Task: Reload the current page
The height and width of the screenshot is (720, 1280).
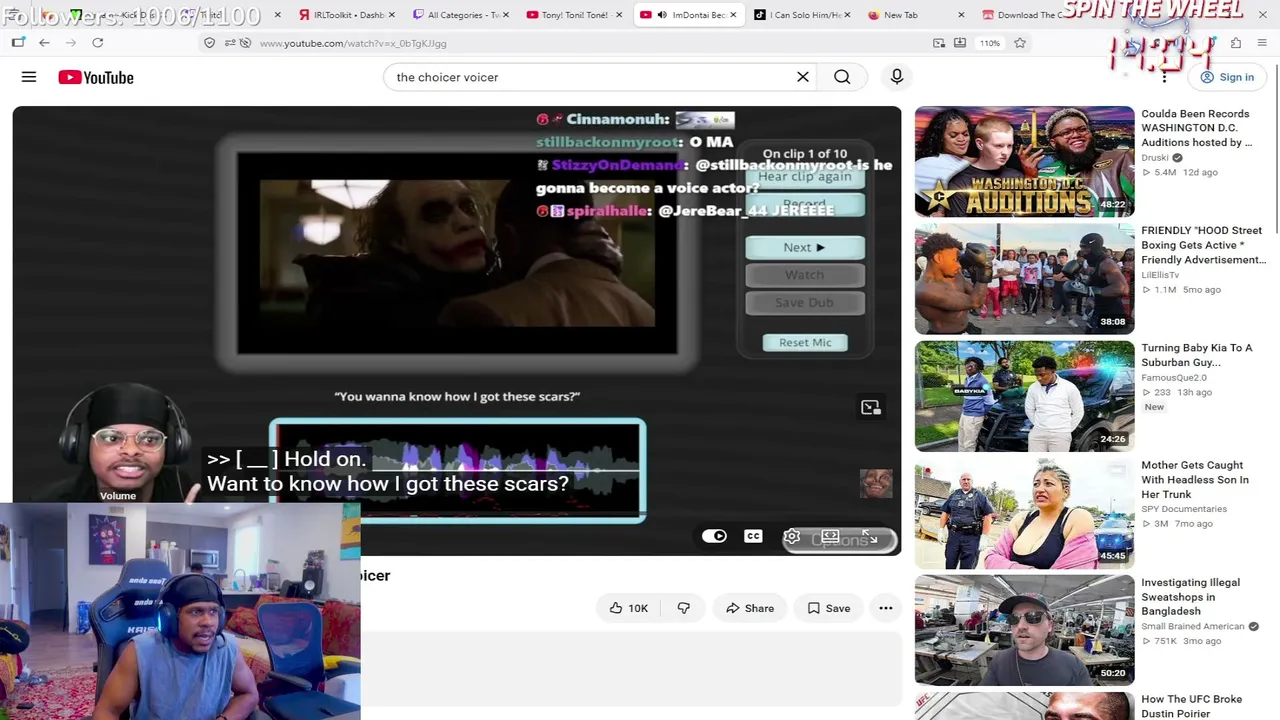Action: [x=98, y=43]
